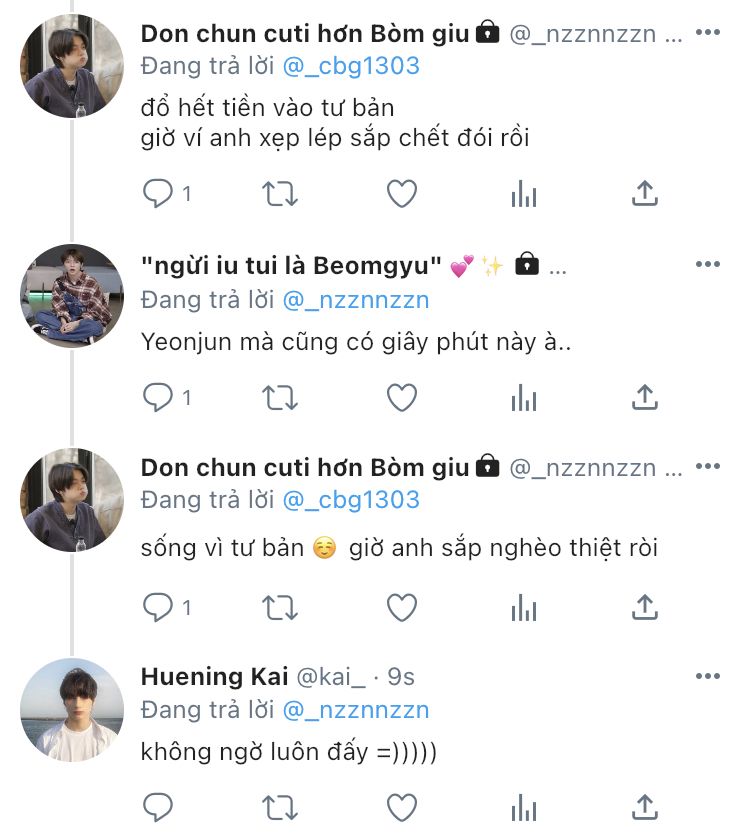The width and height of the screenshot is (750, 839).
Task: View analytics of the Yeonjun tweet
Action: [x=524, y=398]
